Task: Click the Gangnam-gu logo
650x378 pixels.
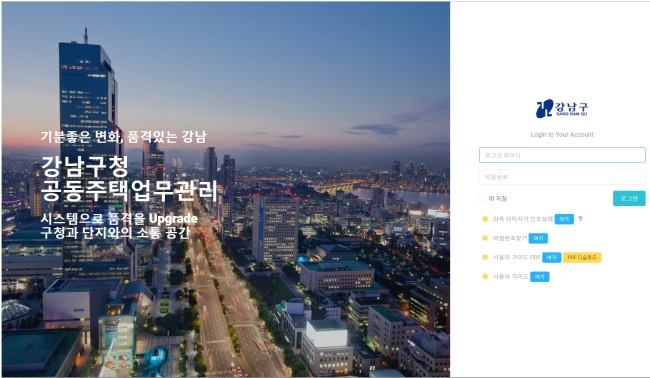Action: [x=562, y=109]
